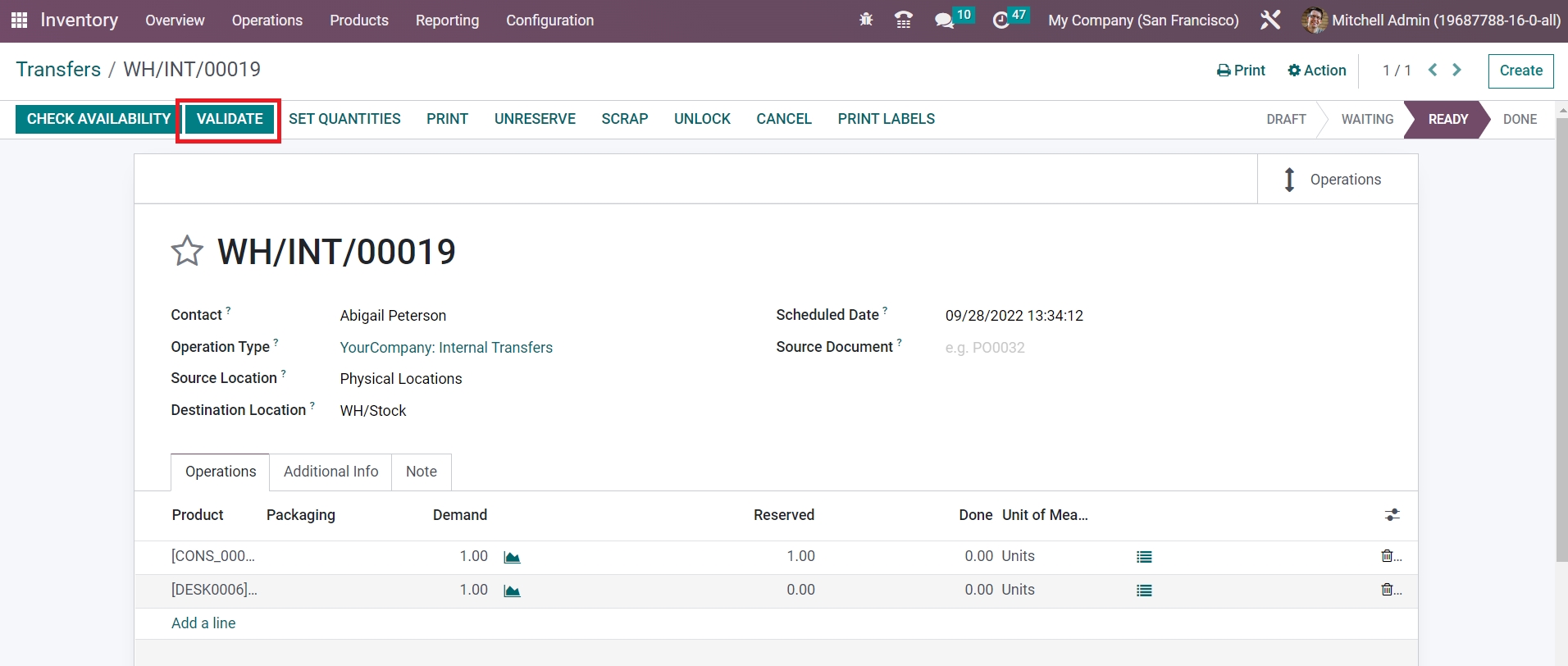The width and height of the screenshot is (1568, 666).
Task: Open the Operations top menu
Action: (x=267, y=21)
